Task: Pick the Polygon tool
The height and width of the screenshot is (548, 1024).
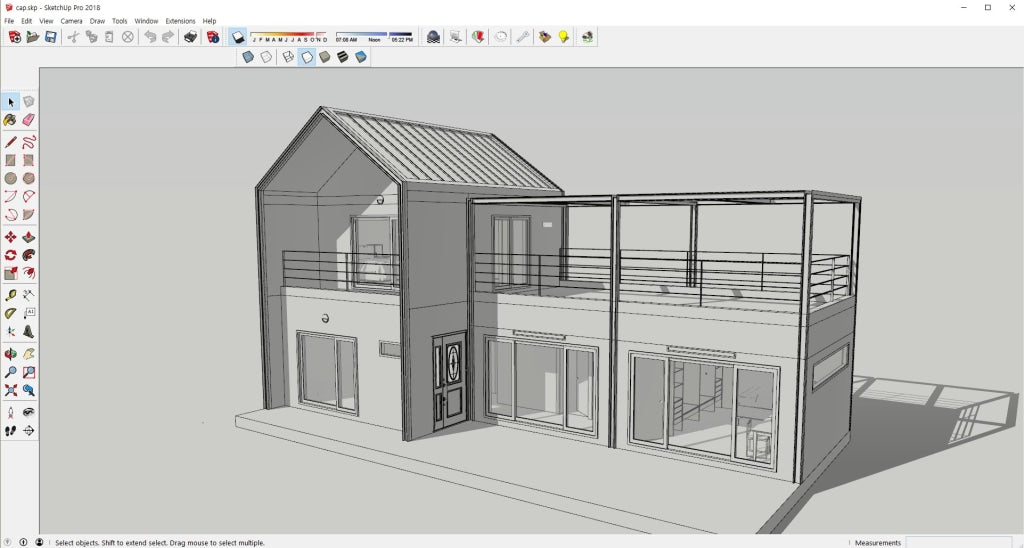Action: click(x=29, y=178)
